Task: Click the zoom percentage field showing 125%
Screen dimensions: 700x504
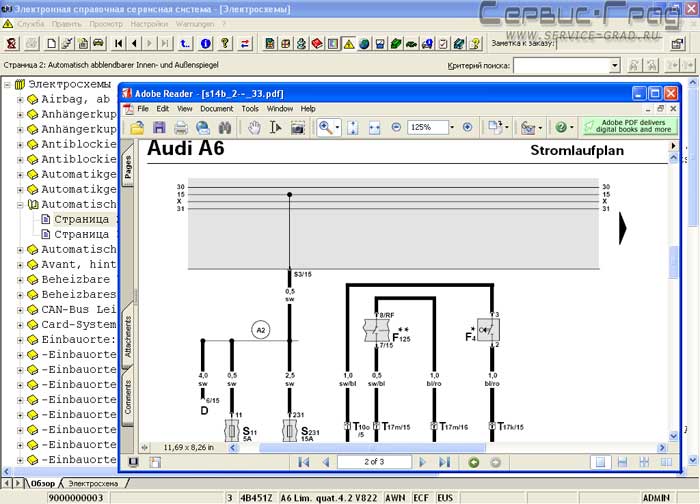Action: [x=428, y=127]
